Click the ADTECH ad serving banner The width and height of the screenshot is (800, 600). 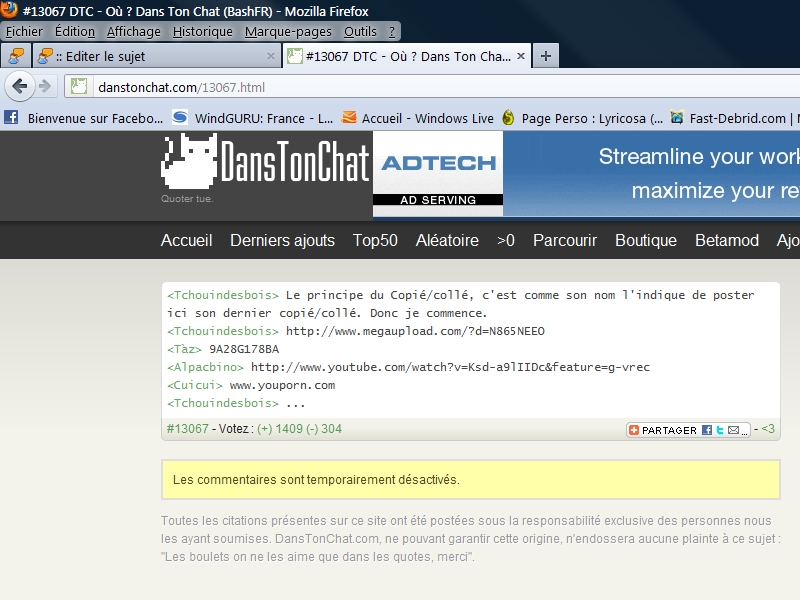[438, 174]
